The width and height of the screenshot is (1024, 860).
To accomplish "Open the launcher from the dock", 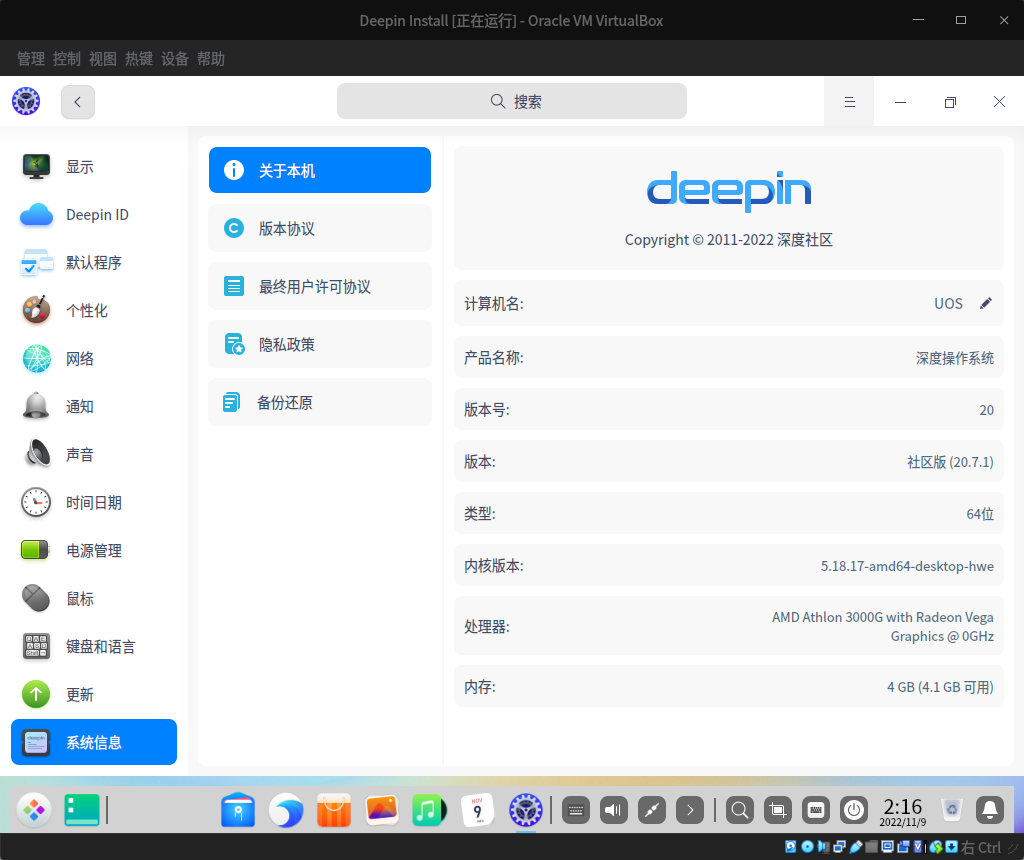I will pos(34,810).
